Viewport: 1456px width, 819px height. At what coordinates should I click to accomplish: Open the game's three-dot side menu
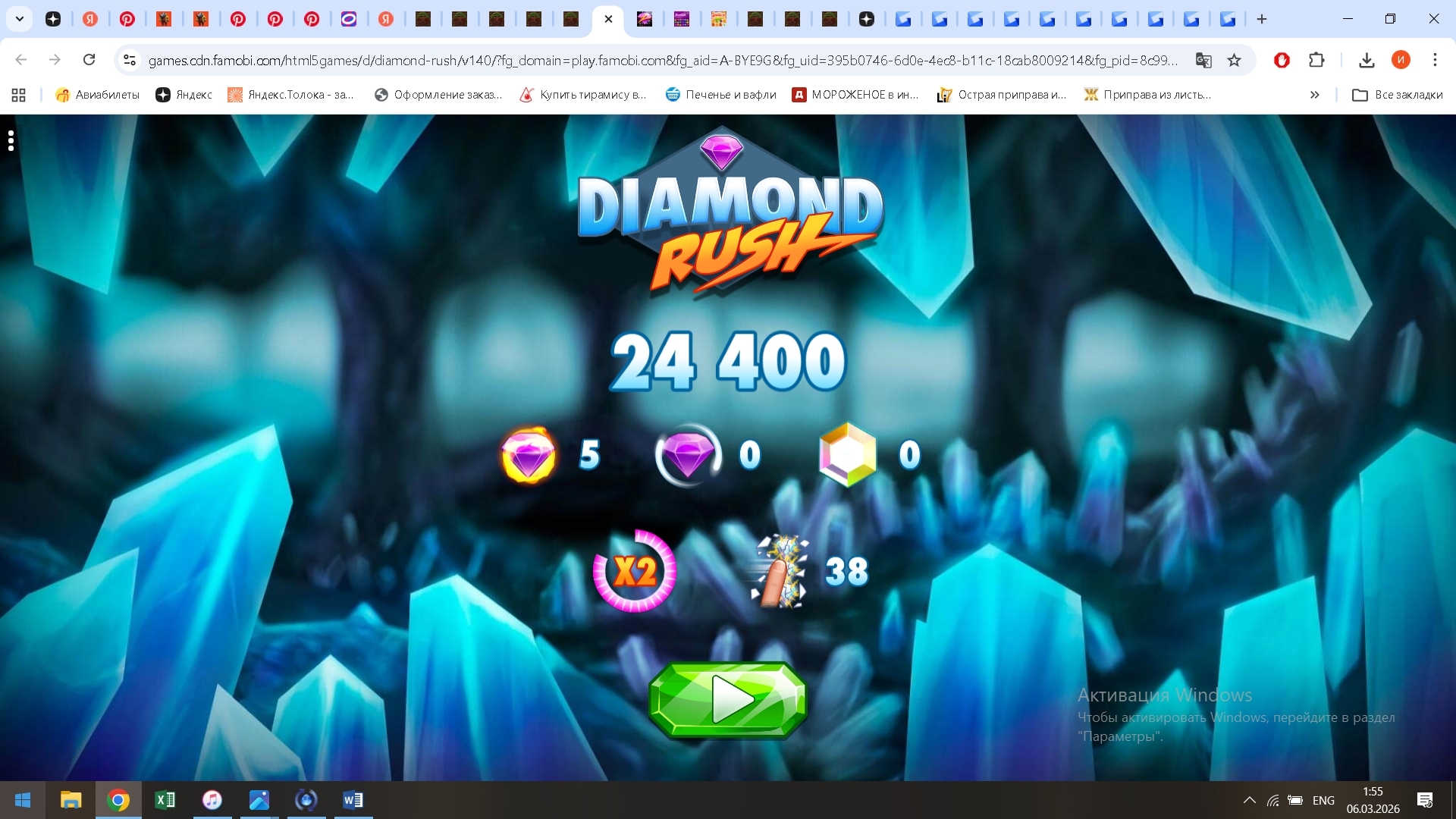(x=11, y=140)
